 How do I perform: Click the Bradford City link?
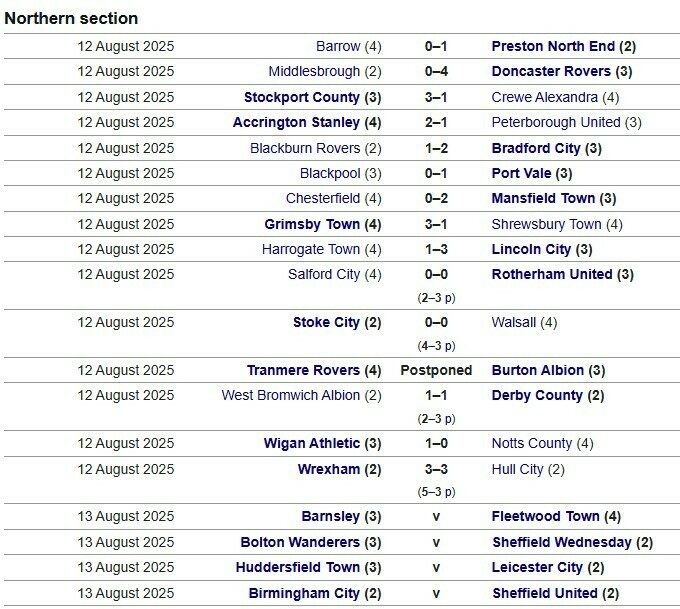click(x=536, y=148)
